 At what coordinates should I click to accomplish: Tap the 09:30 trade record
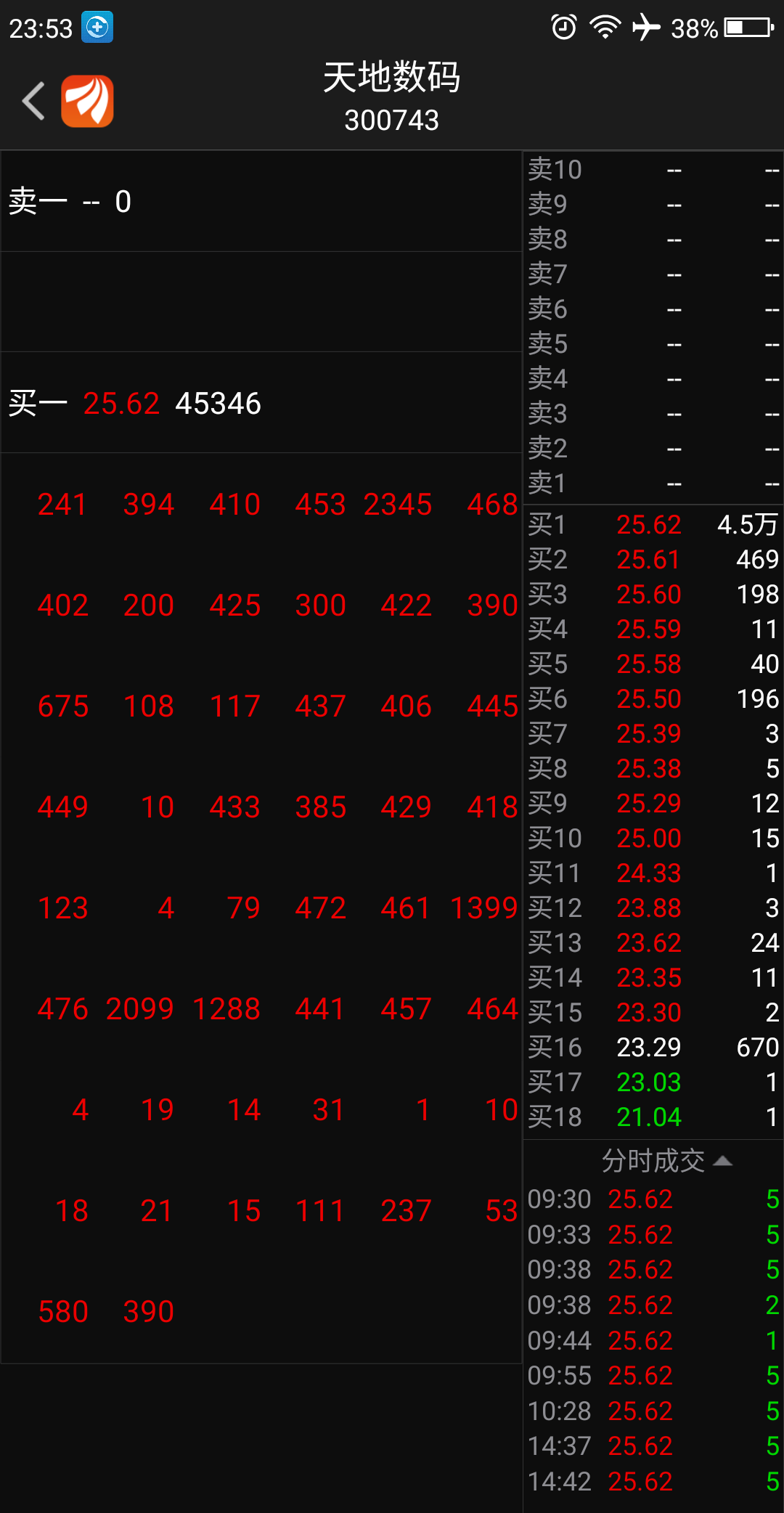[653, 1199]
